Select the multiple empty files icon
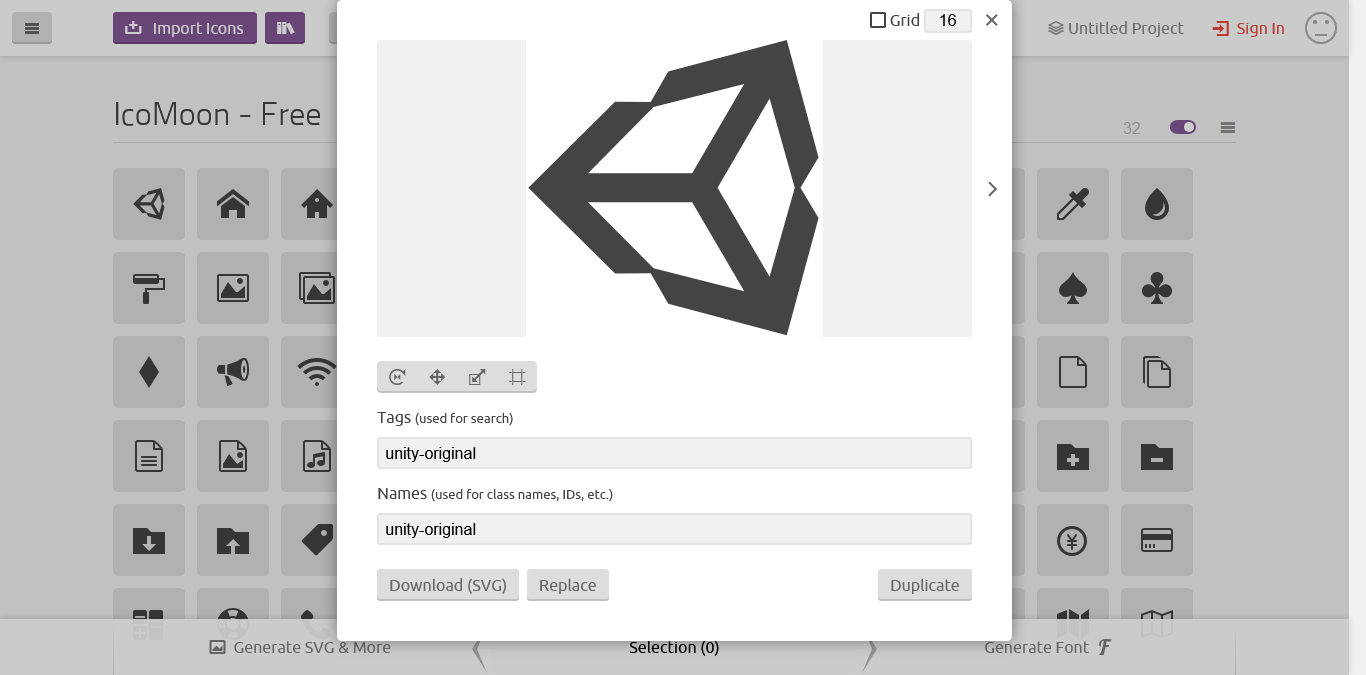This screenshot has width=1366, height=675. tap(1157, 372)
